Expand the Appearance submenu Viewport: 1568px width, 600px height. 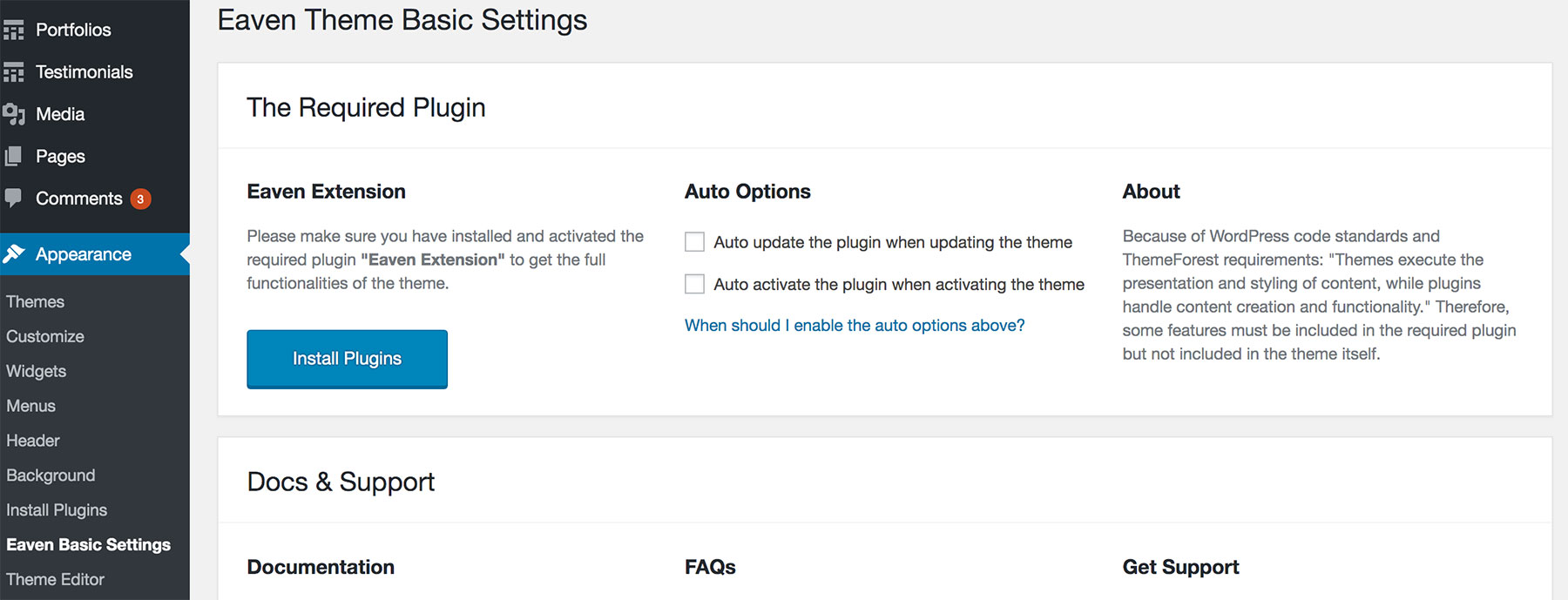point(83,254)
